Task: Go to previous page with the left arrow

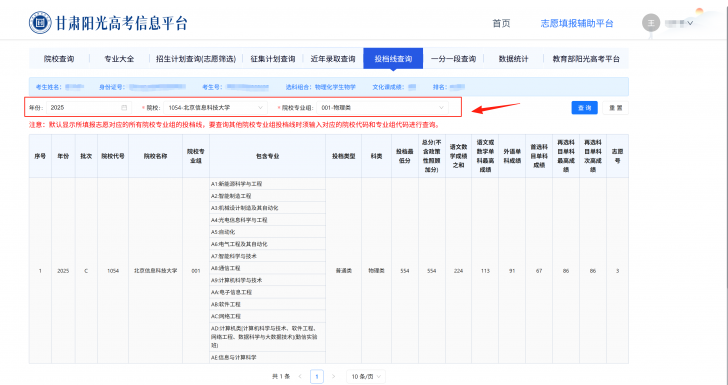Action: coord(300,376)
